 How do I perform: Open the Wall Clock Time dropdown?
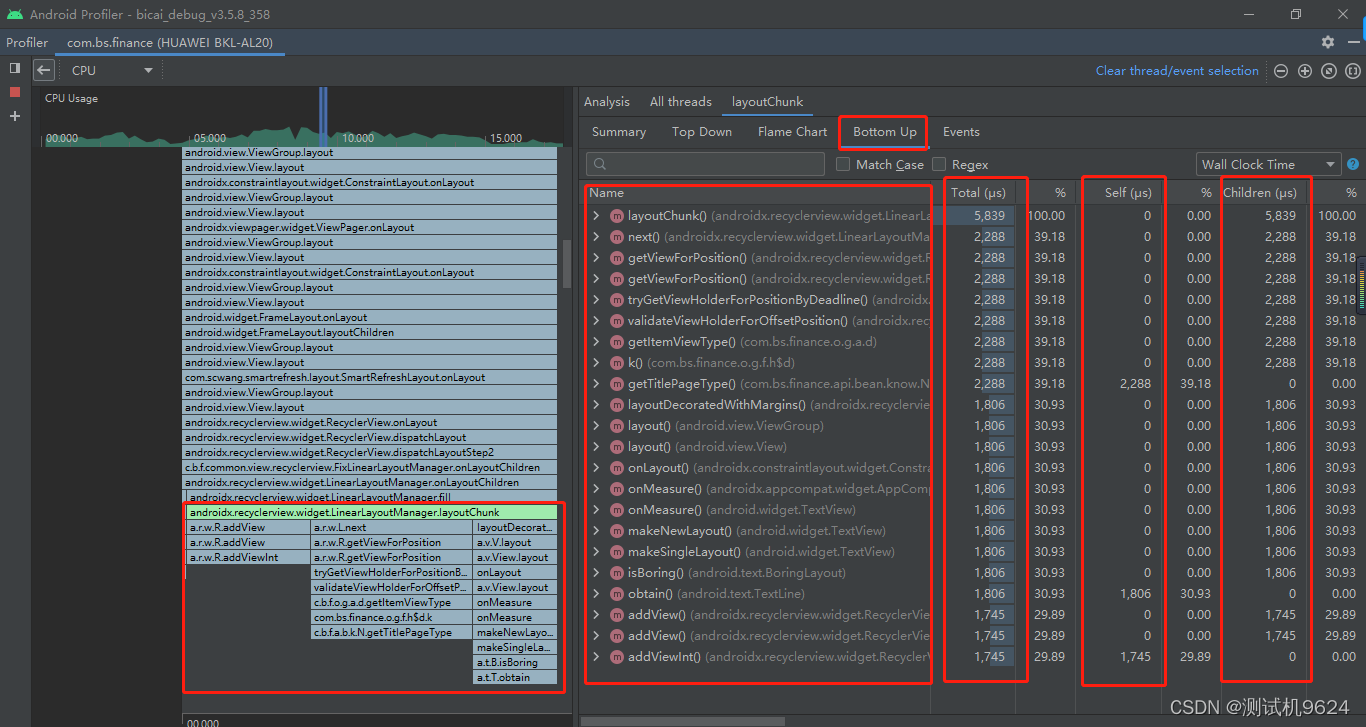point(1268,164)
